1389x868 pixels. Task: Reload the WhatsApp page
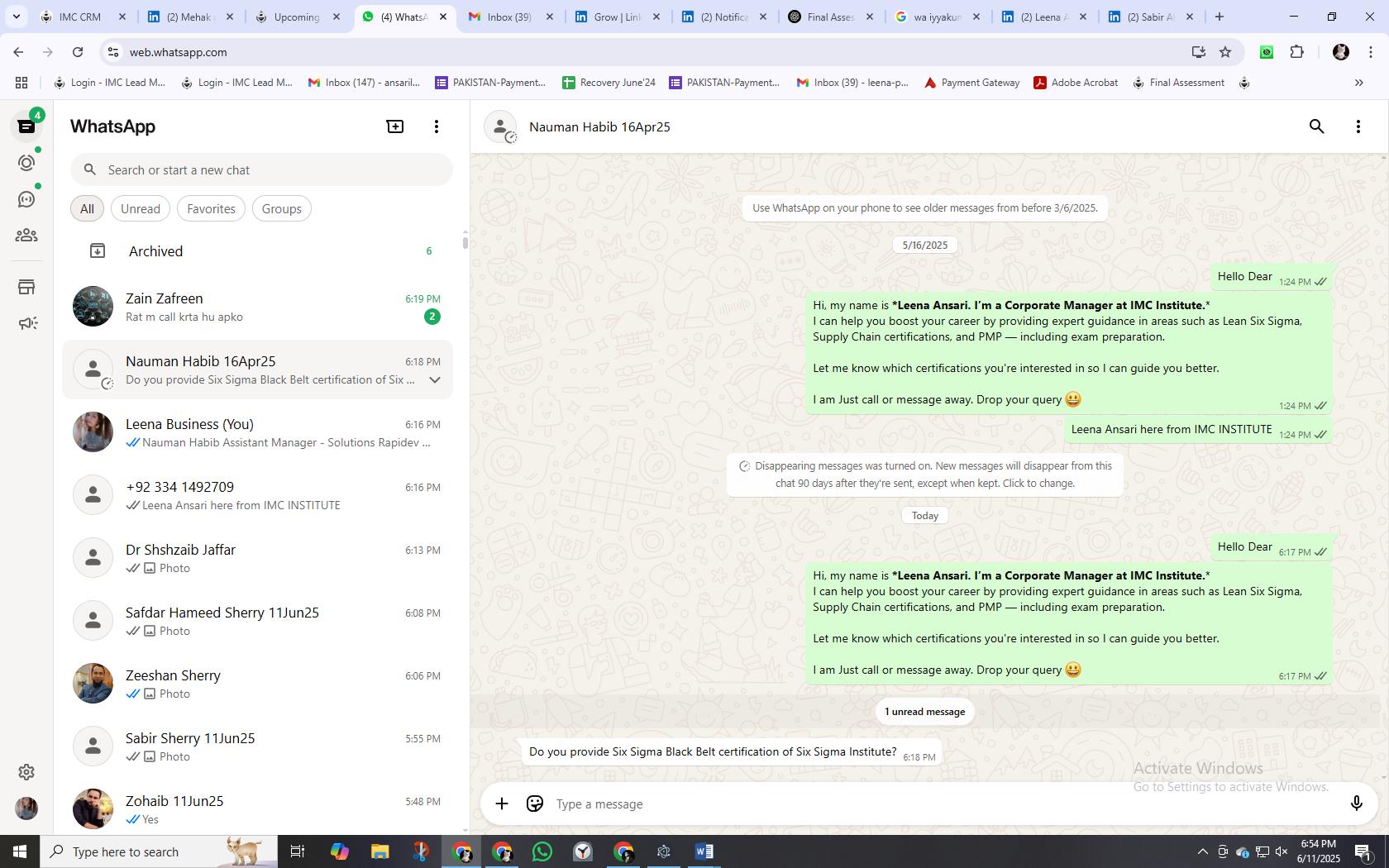click(78, 52)
